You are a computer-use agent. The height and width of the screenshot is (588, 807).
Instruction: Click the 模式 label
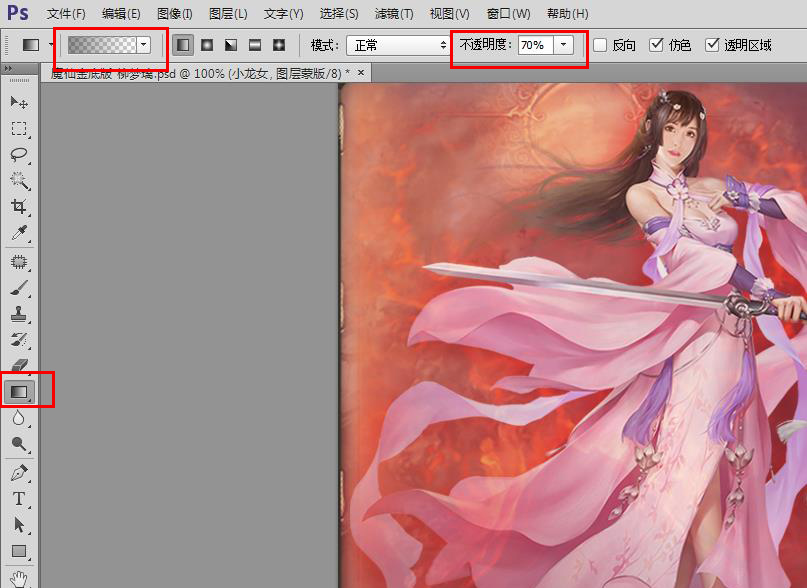pos(325,45)
